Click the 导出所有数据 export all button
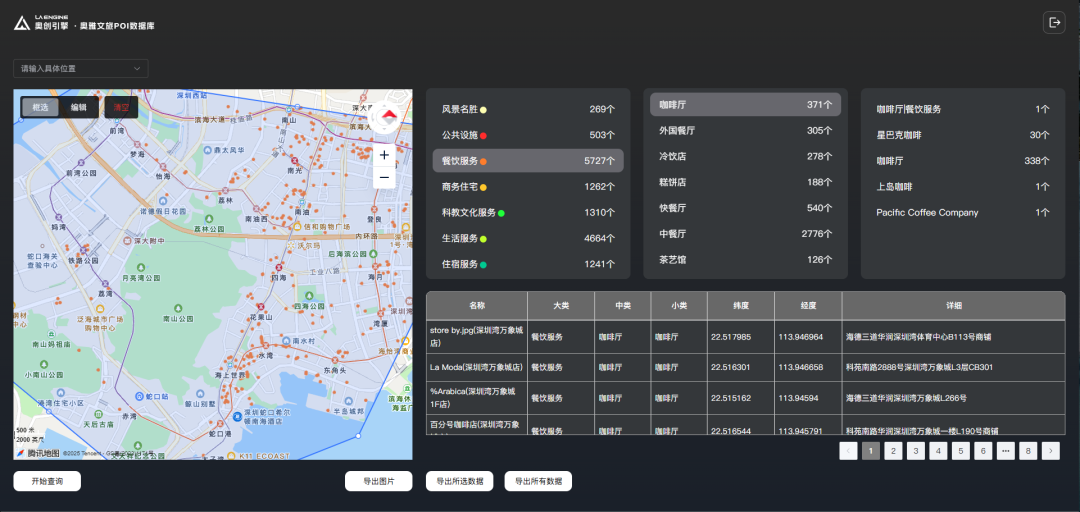 pos(538,481)
